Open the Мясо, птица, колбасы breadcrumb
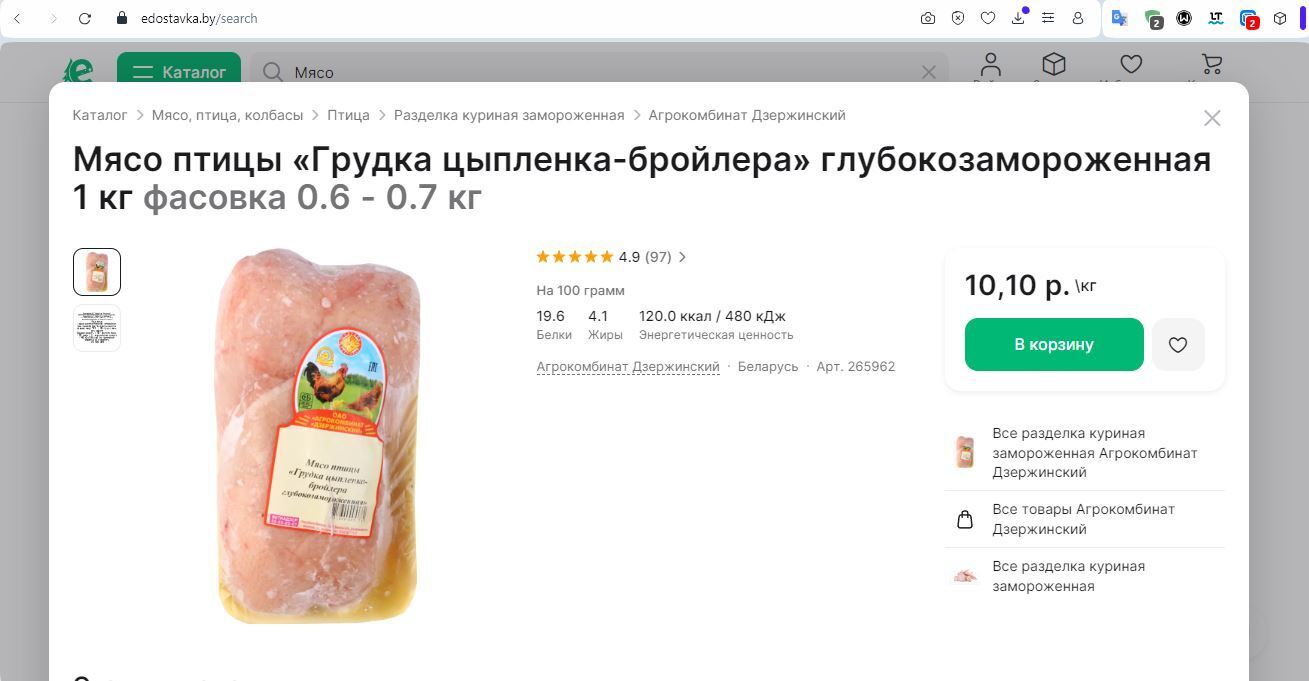 point(227,115)
